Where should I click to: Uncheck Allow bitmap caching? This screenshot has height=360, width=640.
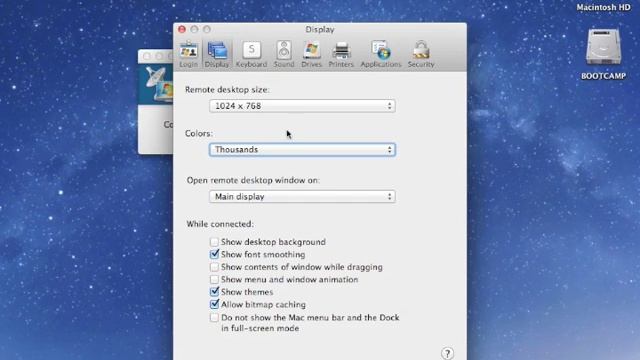(214, 304)
